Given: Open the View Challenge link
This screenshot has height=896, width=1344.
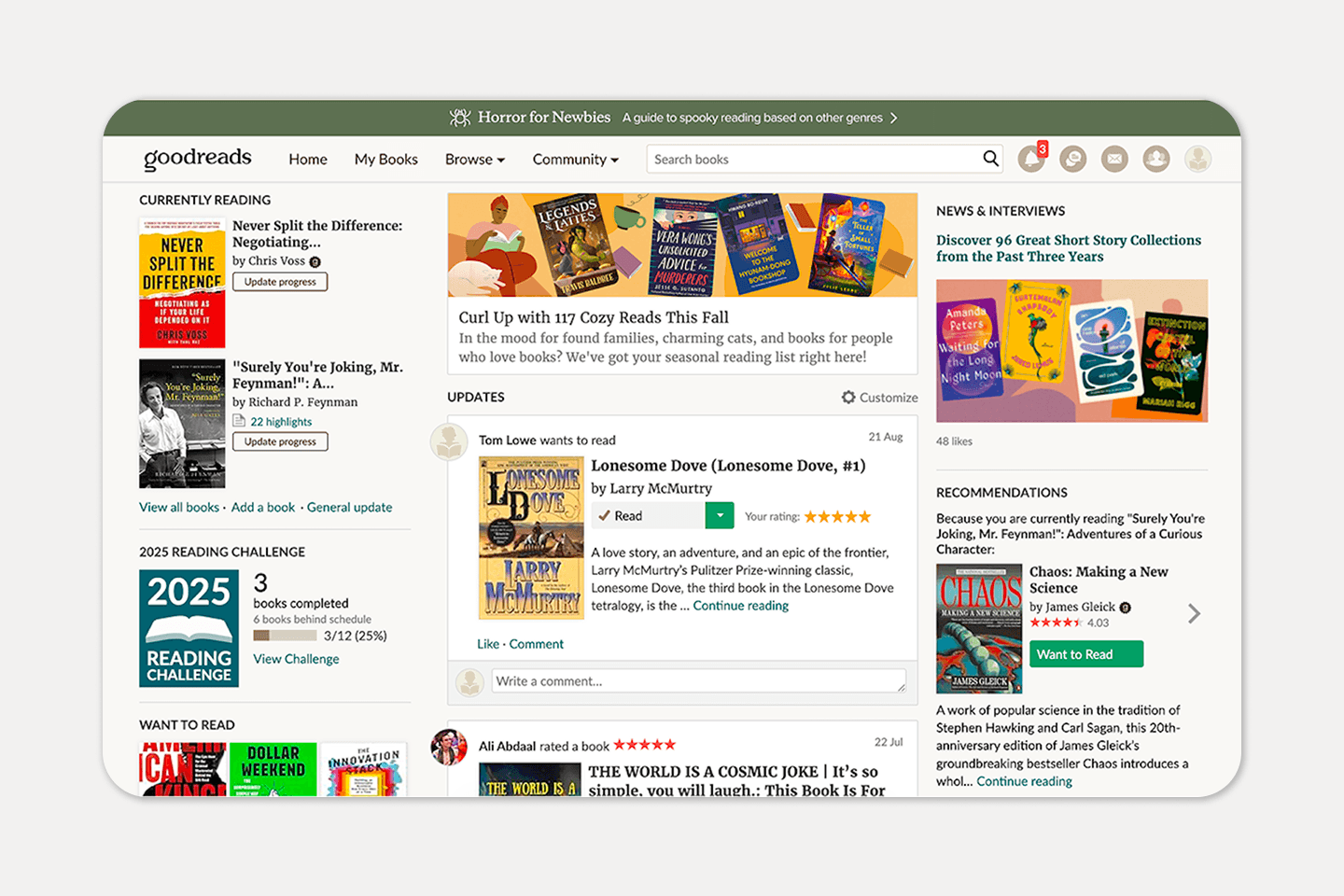Looking at the screenshot, I should coord(297,659).
